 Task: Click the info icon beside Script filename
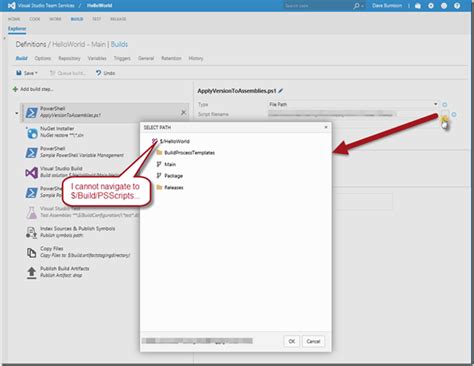(x=454, y=115)
